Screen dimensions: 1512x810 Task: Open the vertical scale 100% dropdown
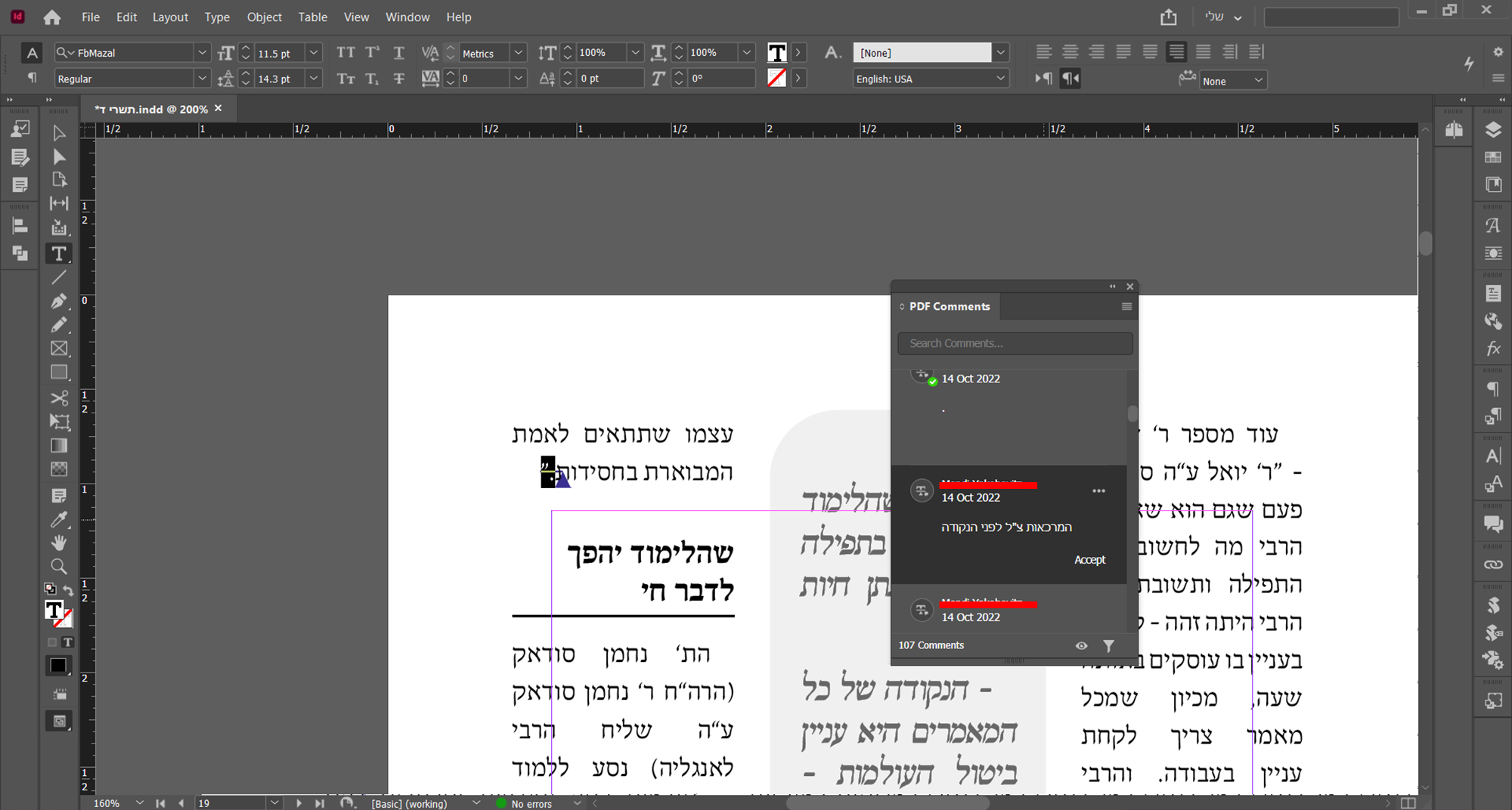tap(635, 53)
